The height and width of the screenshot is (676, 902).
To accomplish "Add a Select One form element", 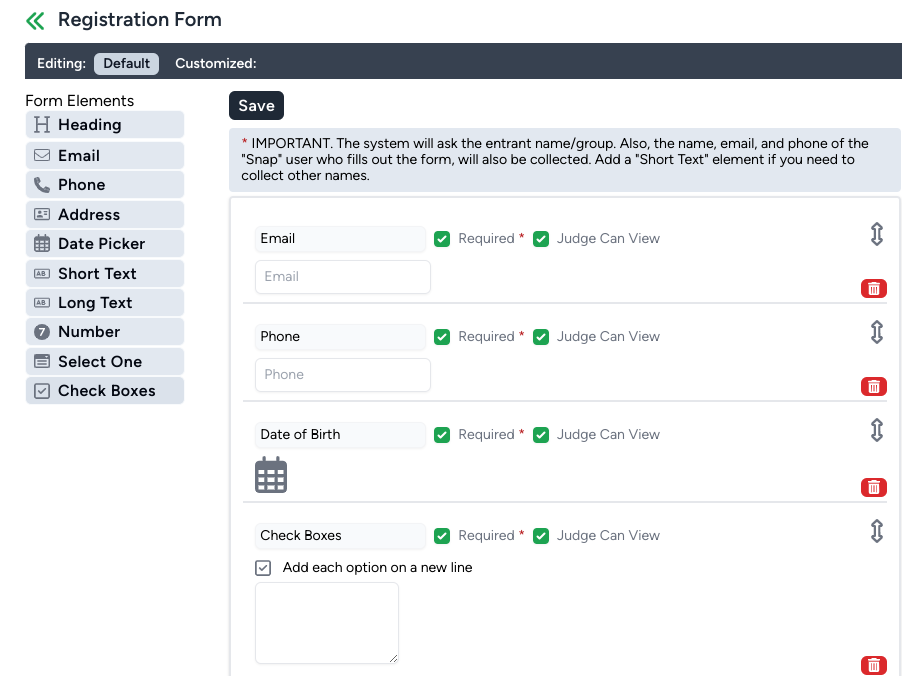I will tap(105, 362).
